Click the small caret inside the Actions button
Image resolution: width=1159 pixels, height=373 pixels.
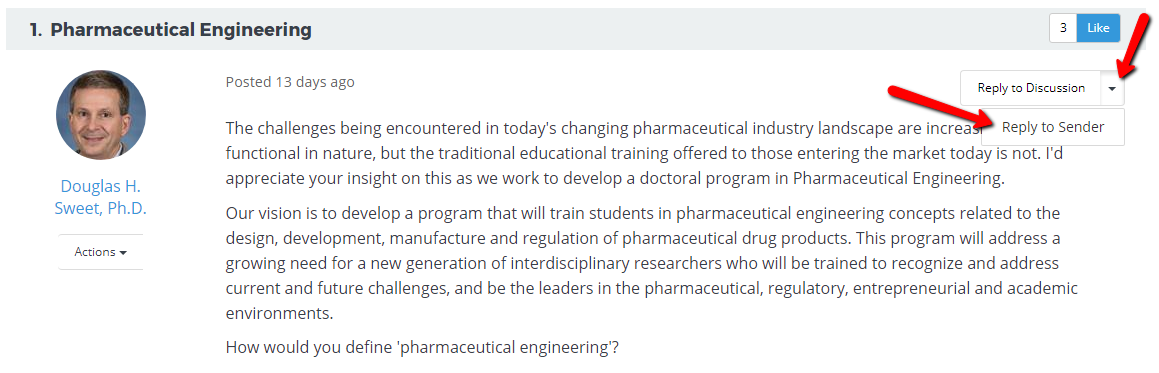pos(123,253)
